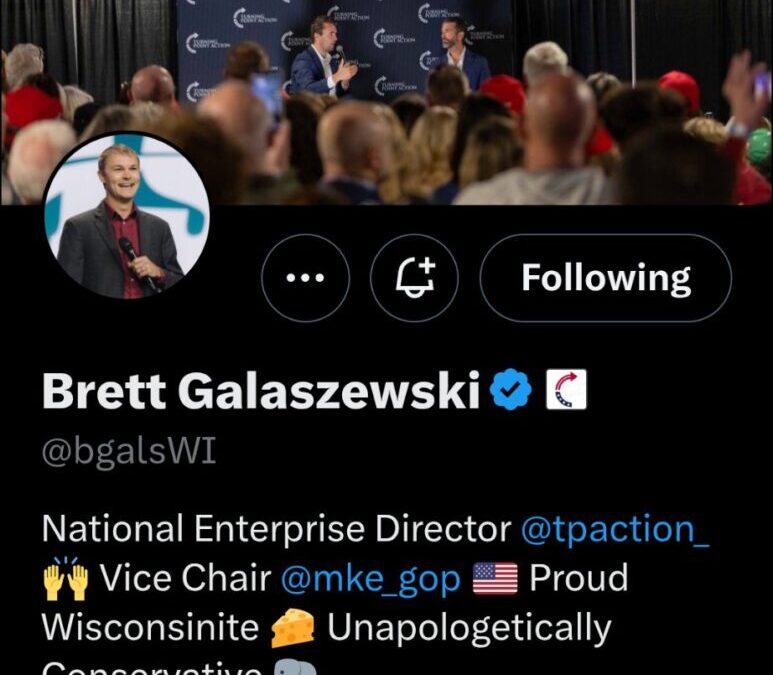Turn on post notifications with bell icon
Viewport: 773px width, 675px height.
414,278
